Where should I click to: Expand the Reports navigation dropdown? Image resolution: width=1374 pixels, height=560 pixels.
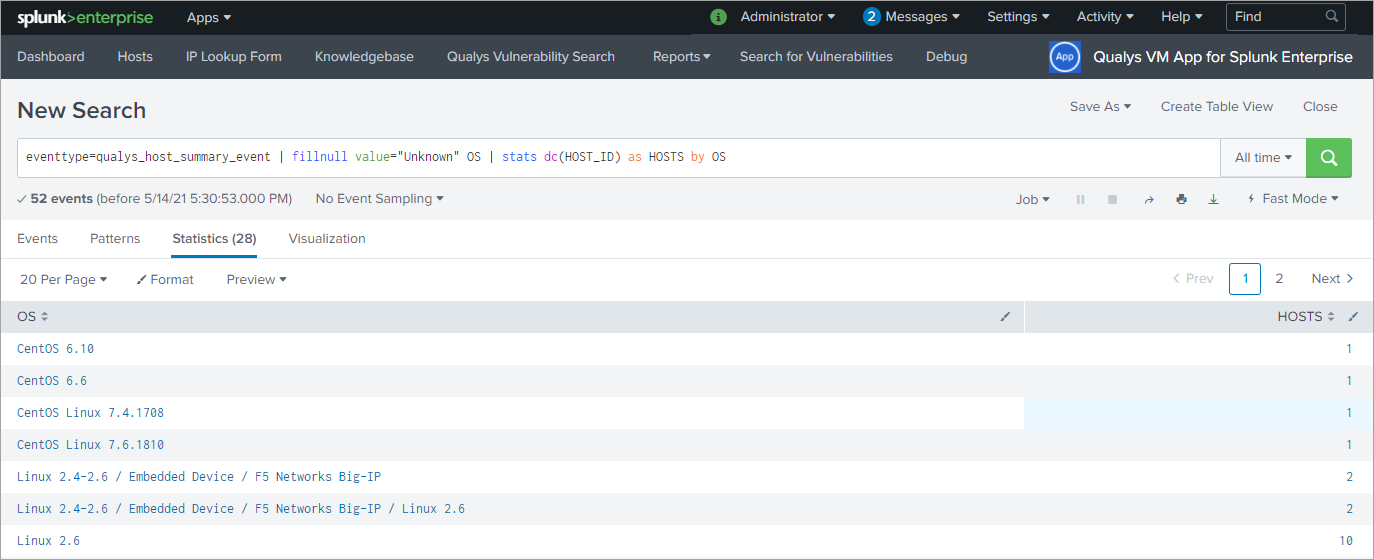[682, 57]
